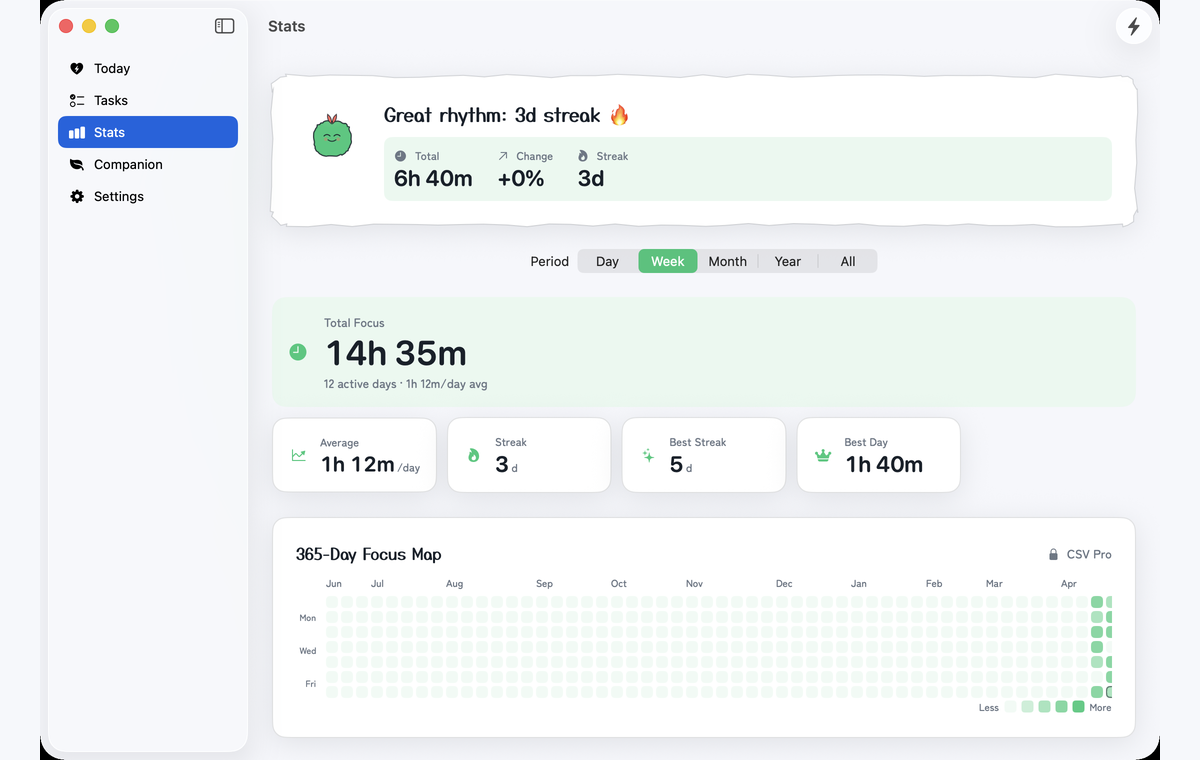The width and height of the screenshot is (1200, 760).
Task: Click the CSV Pro export button
Action: click(x=1079, y=554)
